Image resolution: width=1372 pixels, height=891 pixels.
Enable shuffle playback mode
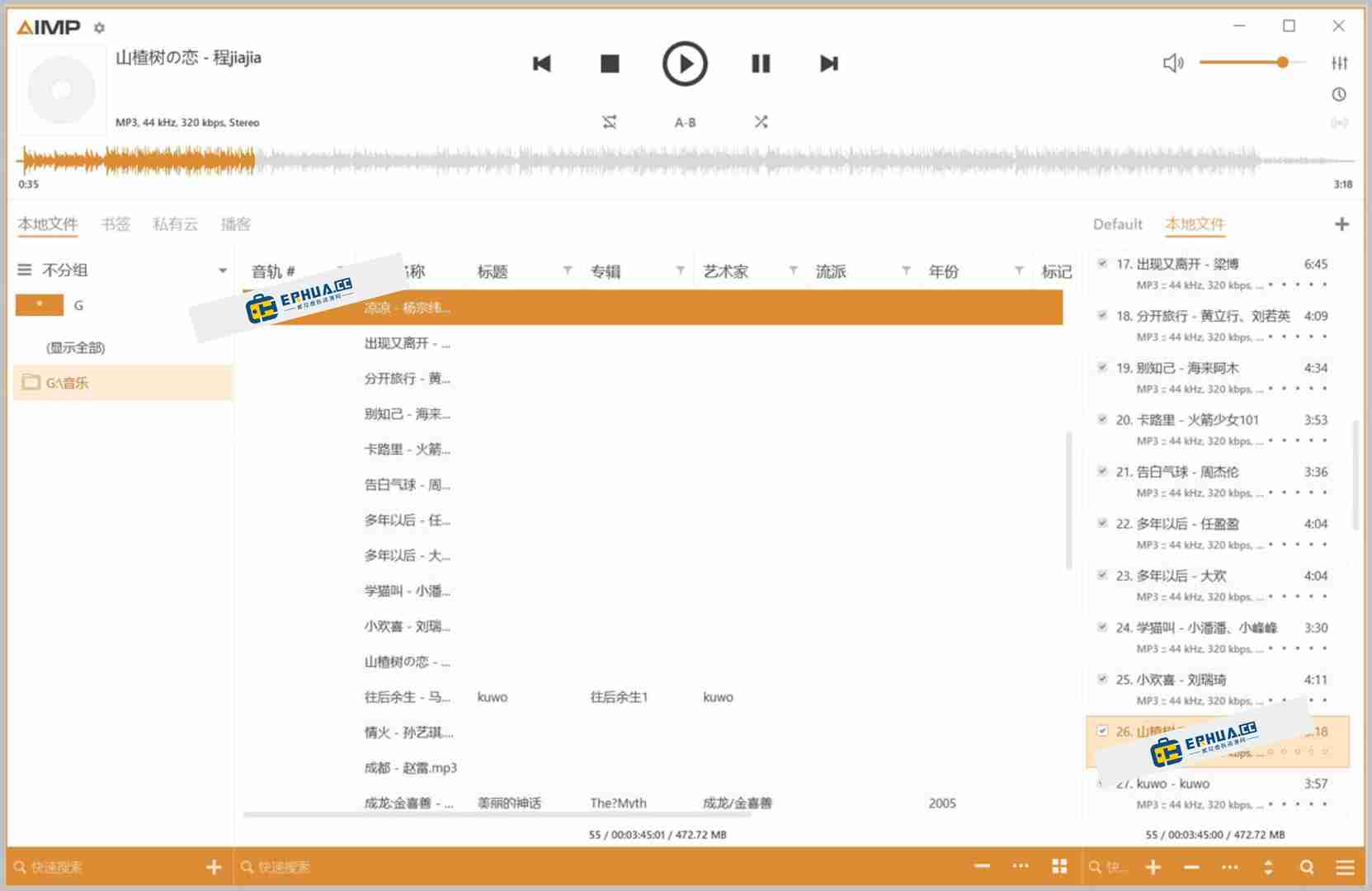(x=761, y=121)
